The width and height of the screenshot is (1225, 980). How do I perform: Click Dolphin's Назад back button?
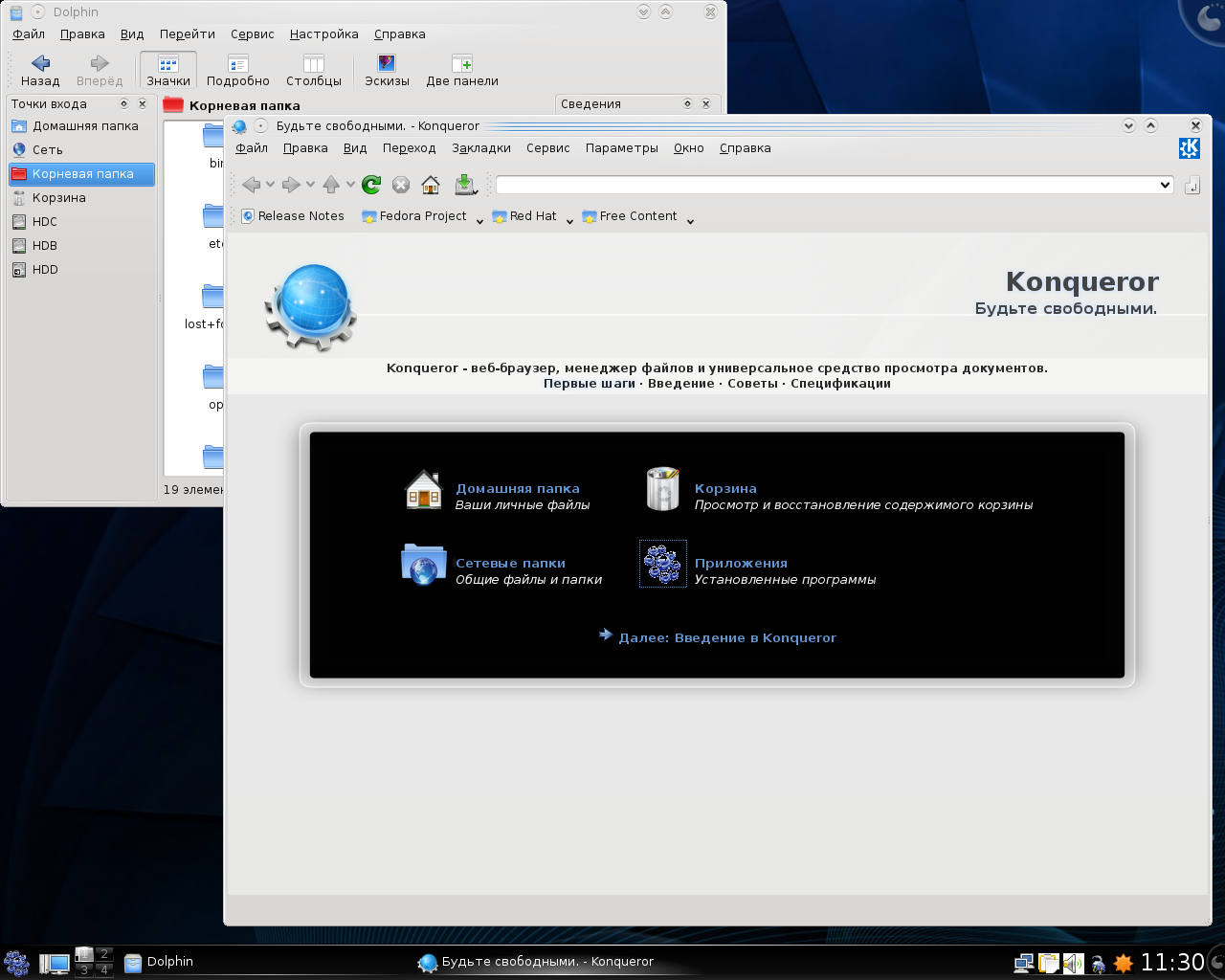pos(40,71)
